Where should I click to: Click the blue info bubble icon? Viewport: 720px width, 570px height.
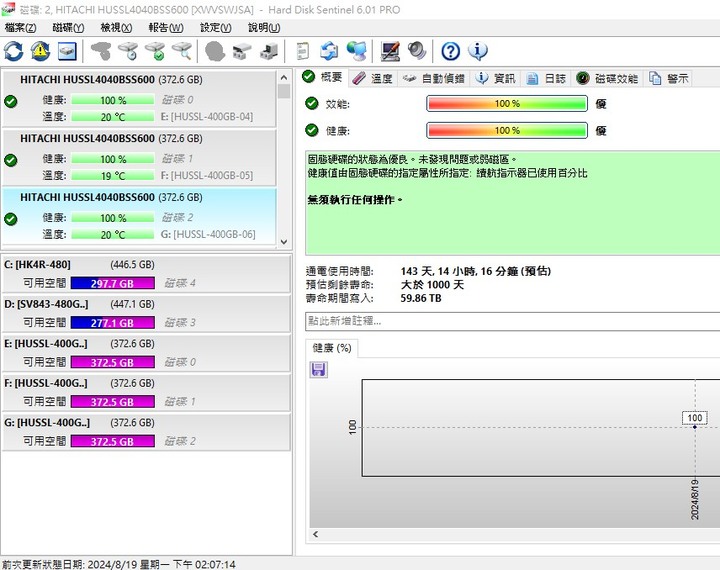click(x=478, y=51)
